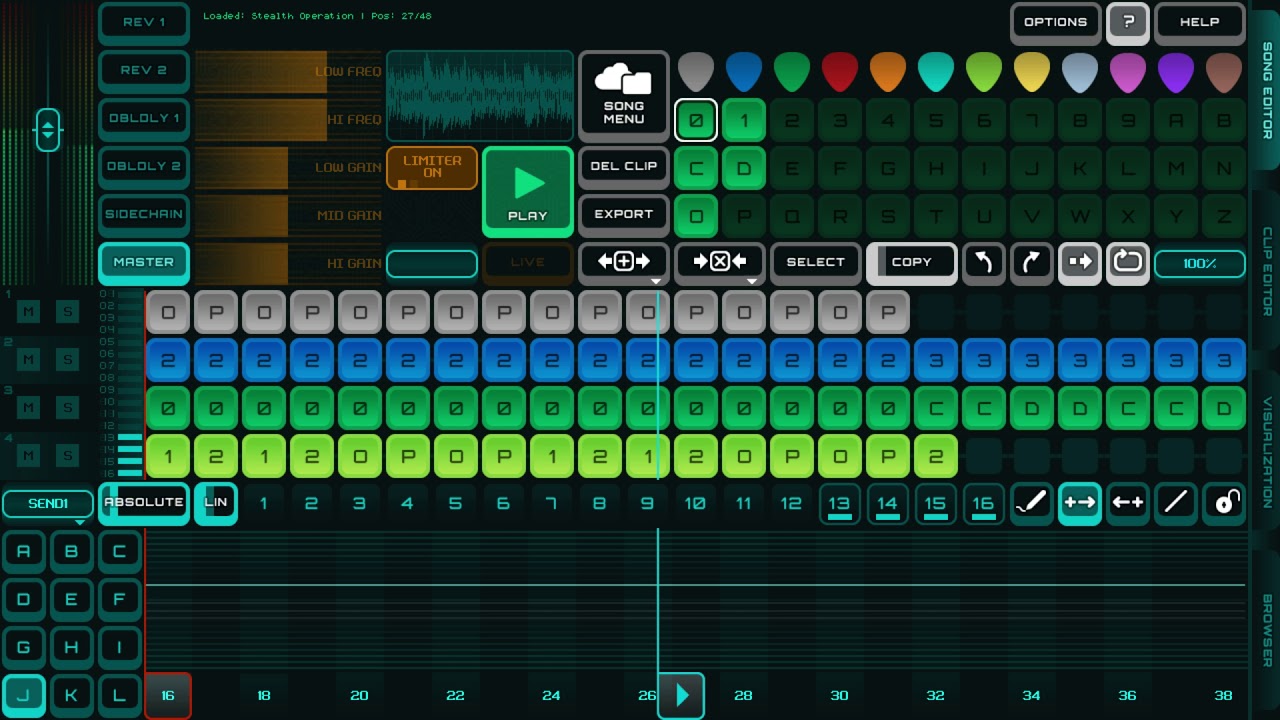Select the orange guitar pick

pos(888,72)
